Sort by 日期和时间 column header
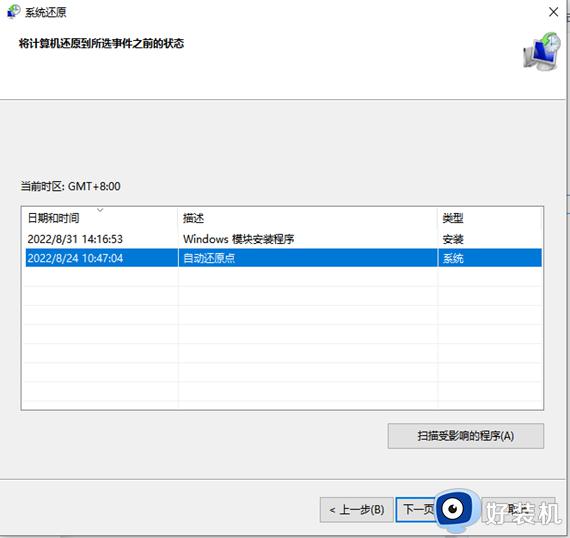Screen dimensions: 570x538 click(x=100, y=218)
